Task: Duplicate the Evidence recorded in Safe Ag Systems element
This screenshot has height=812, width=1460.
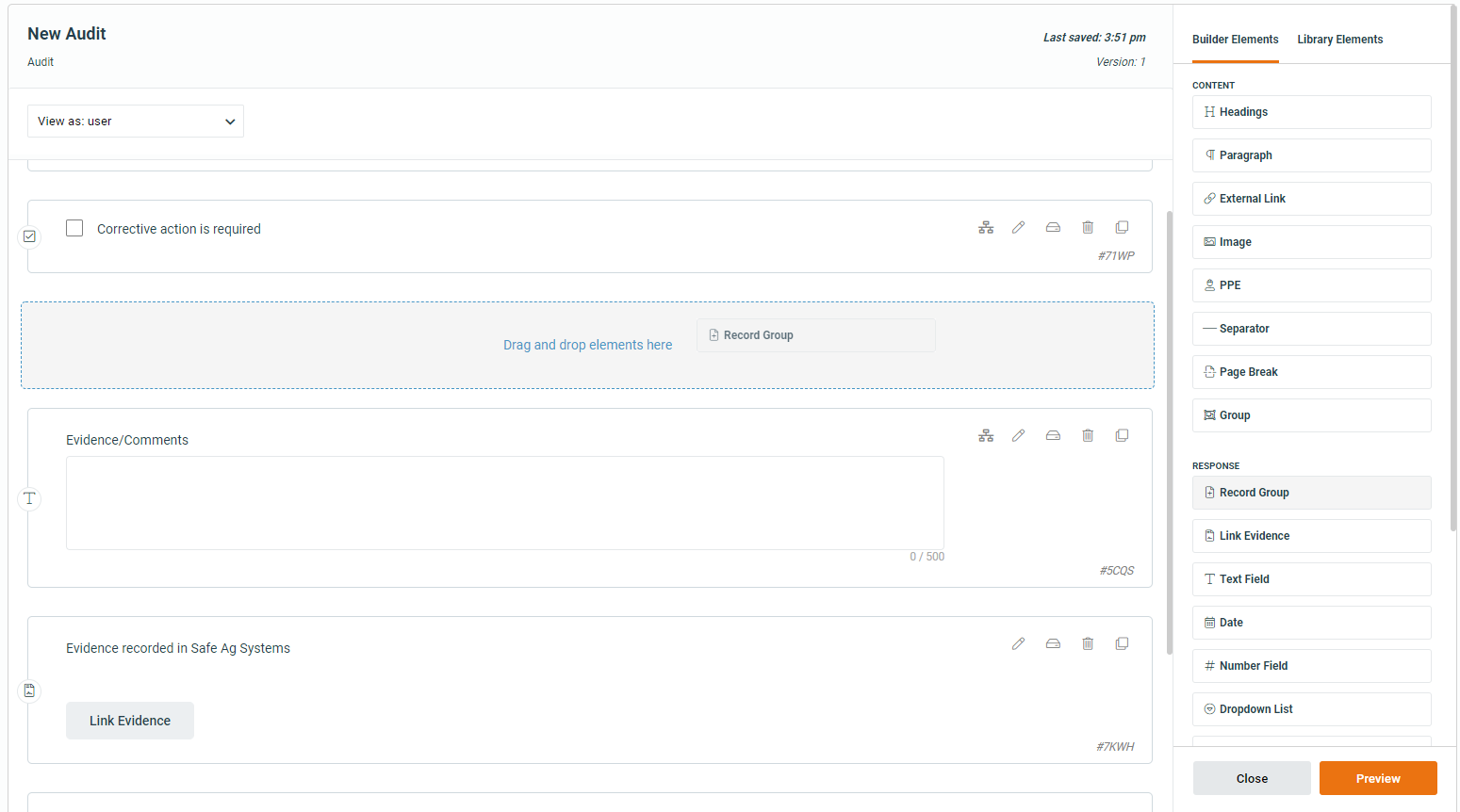Action: pyautogui.click(x=1122, y=643)
